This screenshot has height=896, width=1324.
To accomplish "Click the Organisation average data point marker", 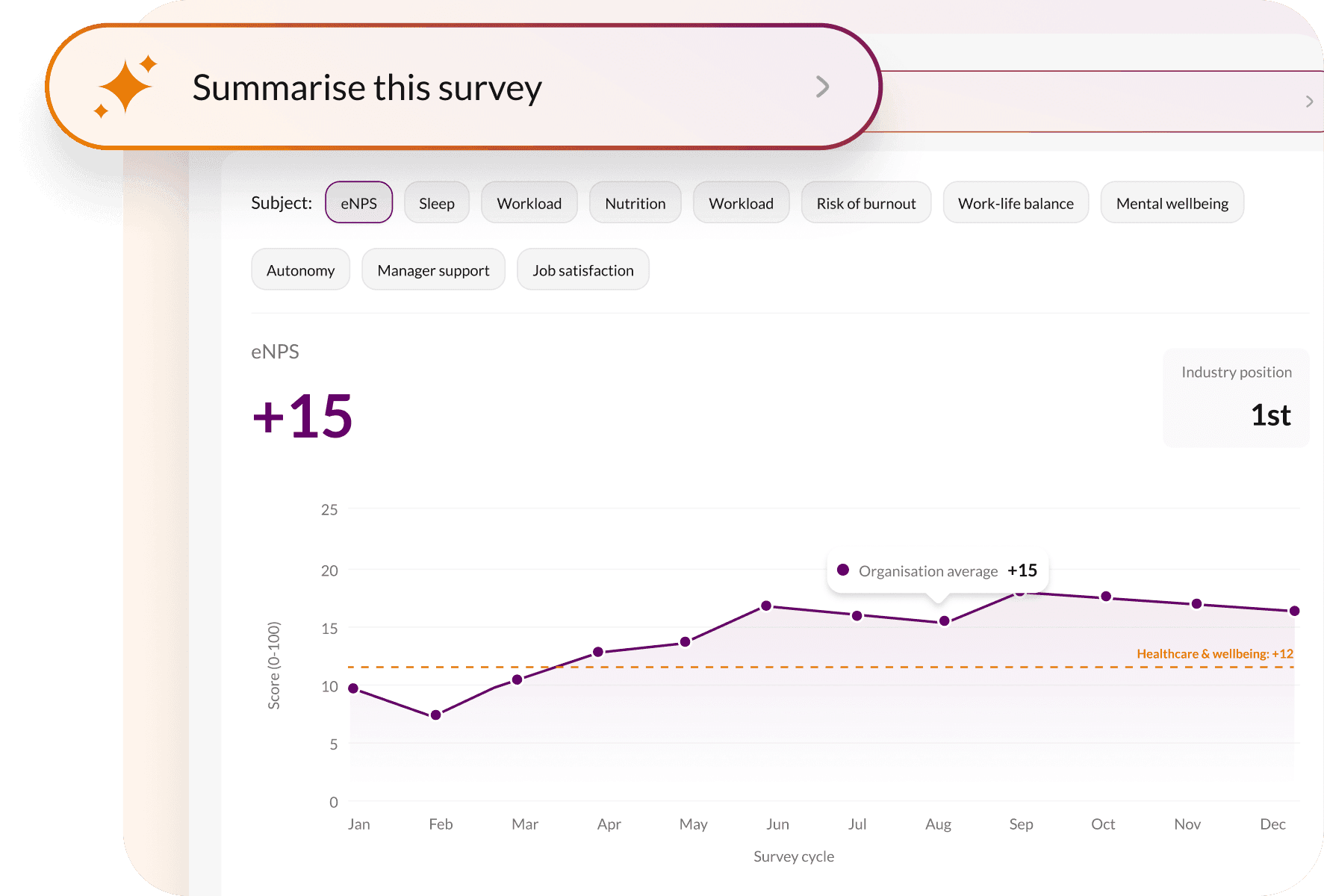I will point(843,570).
